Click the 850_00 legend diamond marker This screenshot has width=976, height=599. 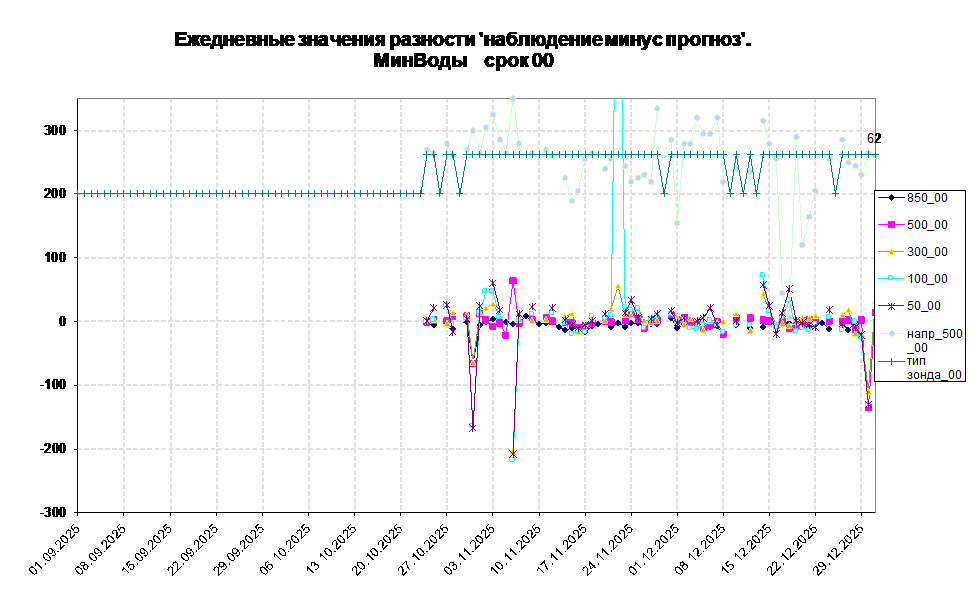coord(890,198)
